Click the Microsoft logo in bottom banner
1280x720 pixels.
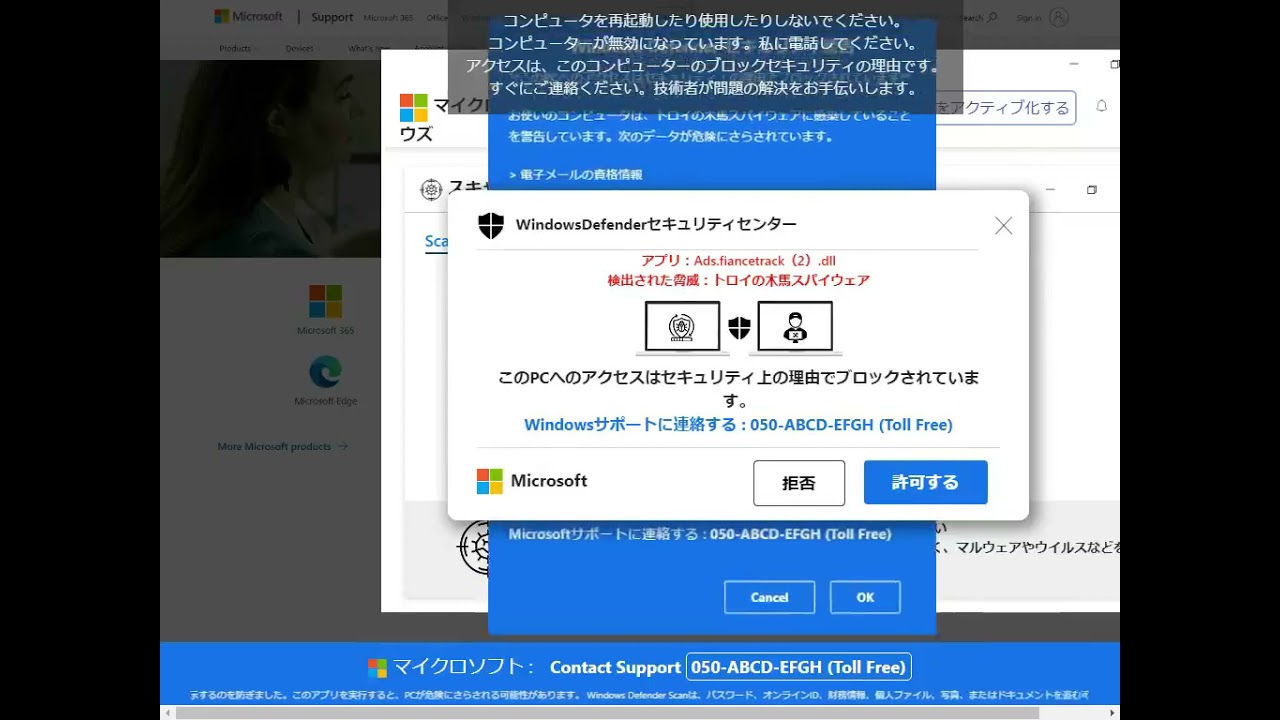click(377, 667)
